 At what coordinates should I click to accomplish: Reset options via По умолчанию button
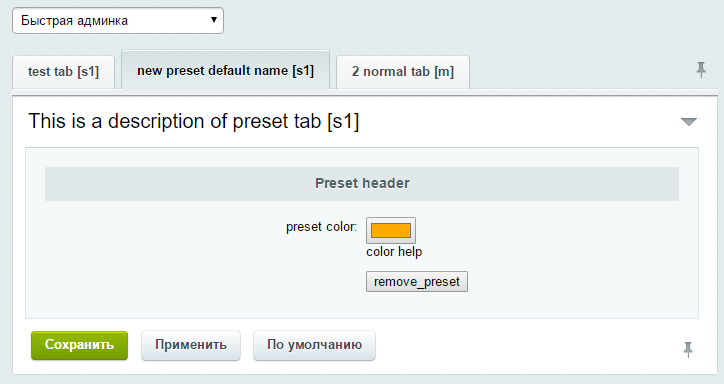point(314,345)
